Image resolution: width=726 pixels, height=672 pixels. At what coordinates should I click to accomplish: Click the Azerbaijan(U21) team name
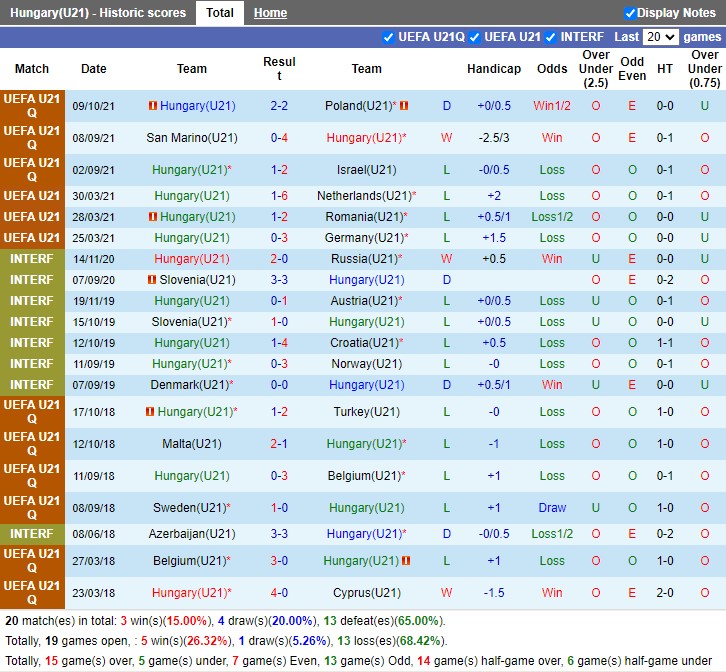192,534
